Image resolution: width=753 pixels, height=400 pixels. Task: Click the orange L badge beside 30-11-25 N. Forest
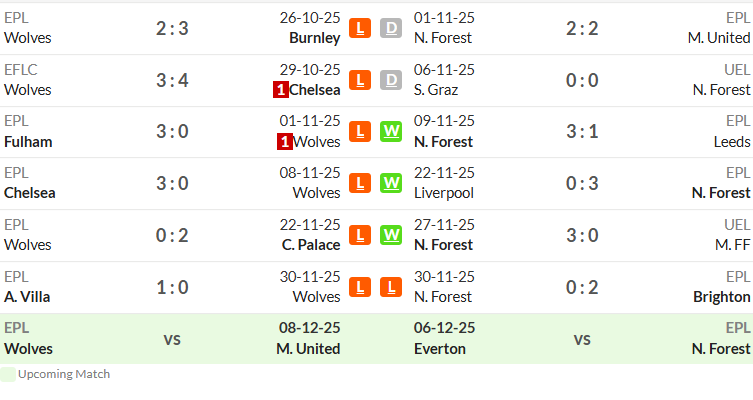(391, 287)
